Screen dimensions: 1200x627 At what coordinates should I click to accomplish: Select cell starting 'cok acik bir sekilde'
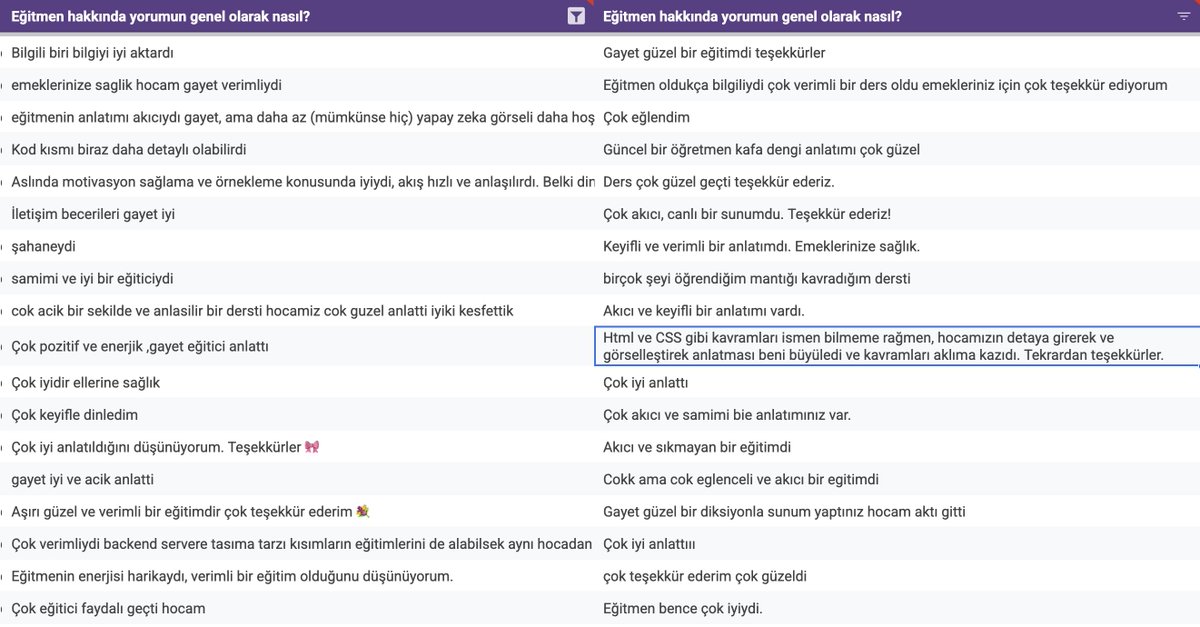pyautogui.click(x=297, y=311)
